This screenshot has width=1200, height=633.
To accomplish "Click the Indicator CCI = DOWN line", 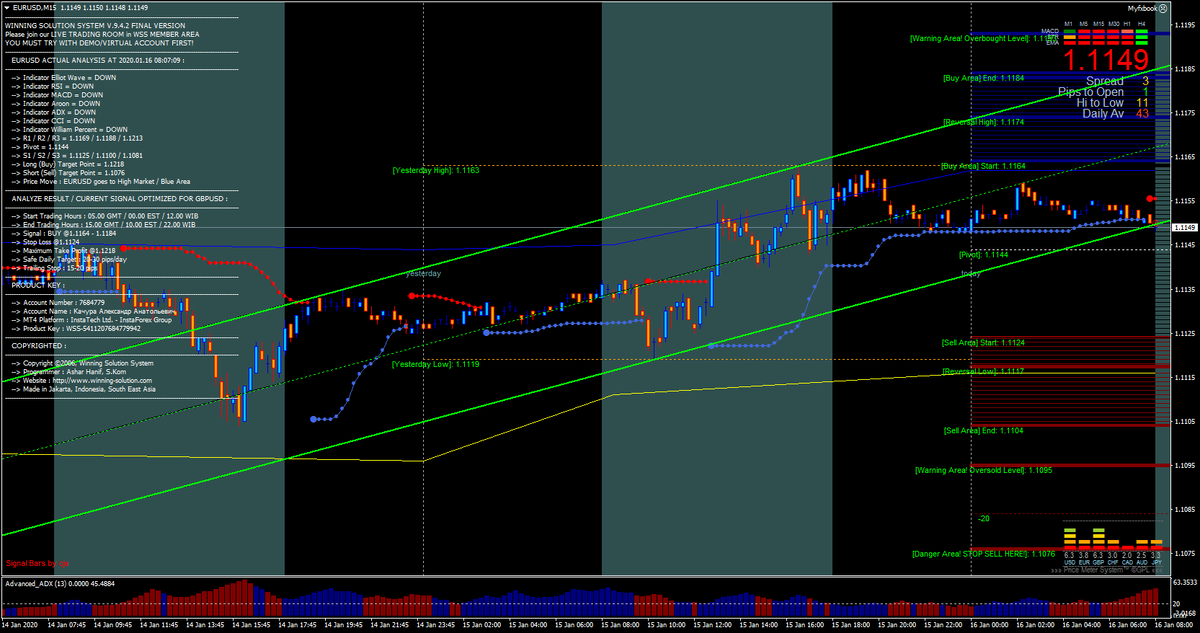I will 54,121.
